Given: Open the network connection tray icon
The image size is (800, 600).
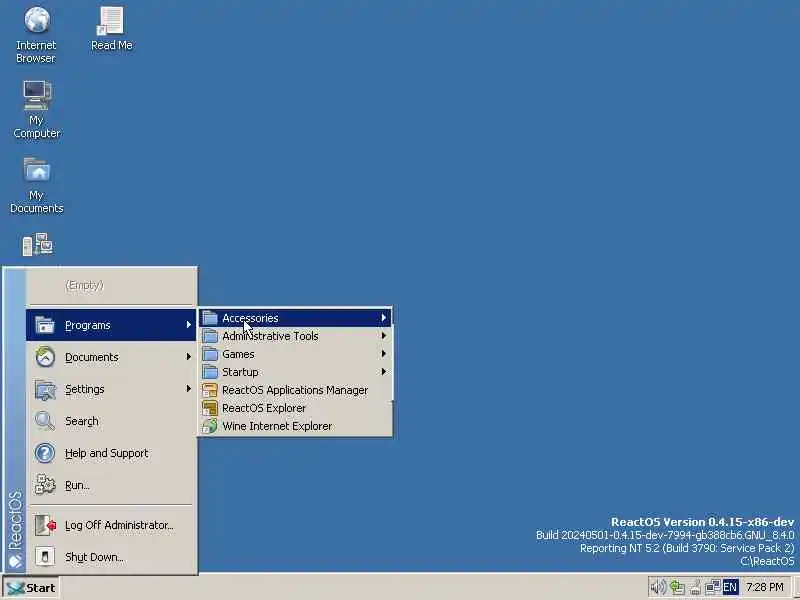Looking at the screenshot, I should [713, 587].
